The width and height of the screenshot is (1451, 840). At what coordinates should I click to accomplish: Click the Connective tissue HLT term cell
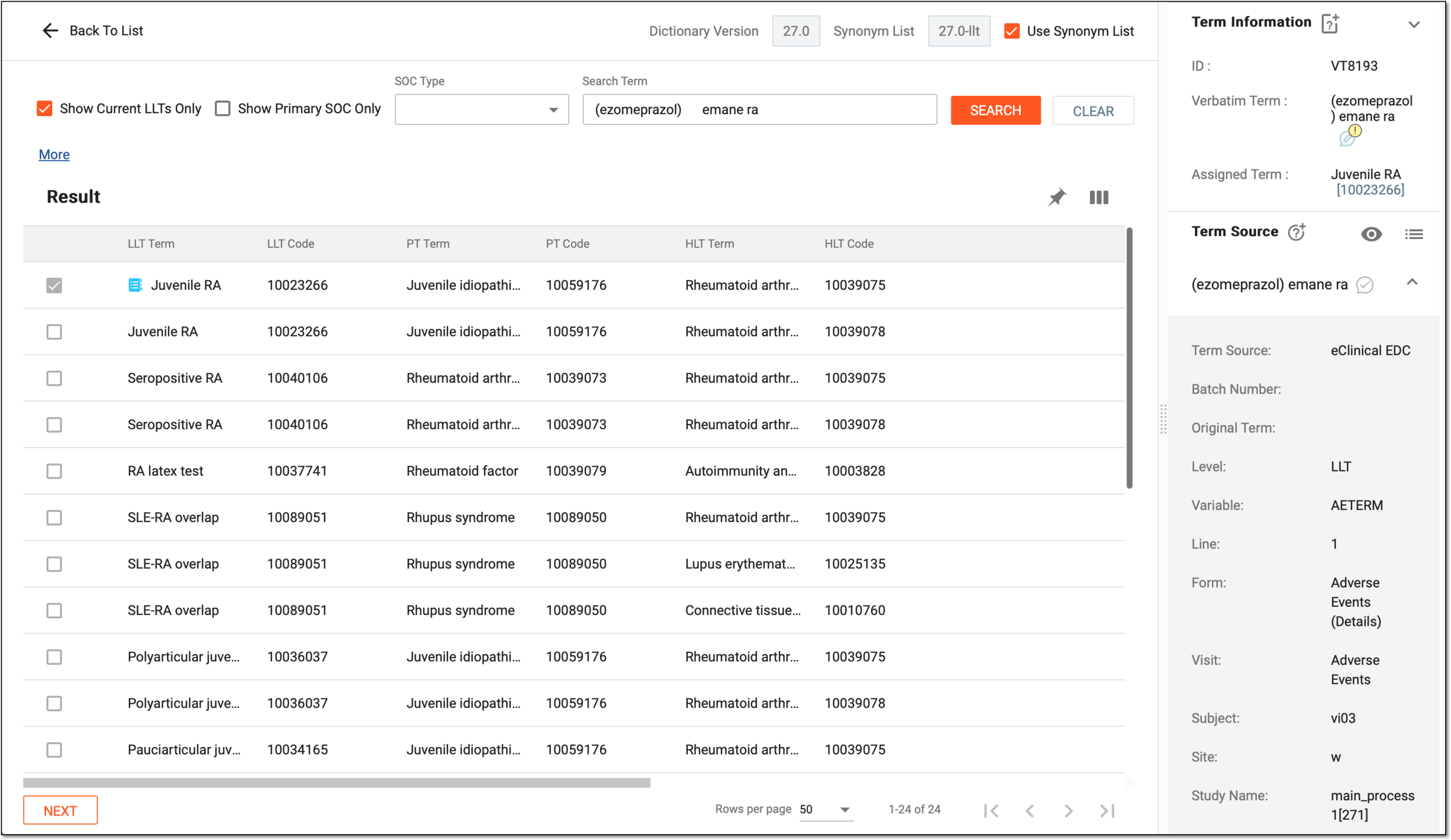click(742, 610)
